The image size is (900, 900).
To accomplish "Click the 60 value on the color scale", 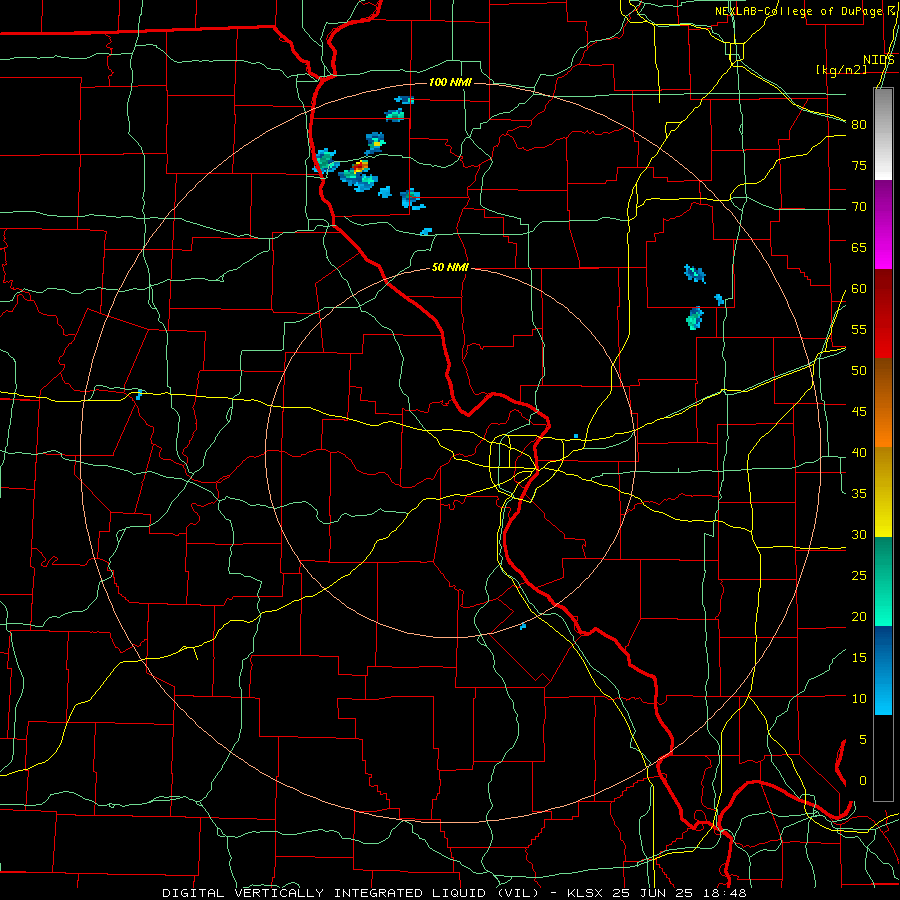I will coord(859,289).
